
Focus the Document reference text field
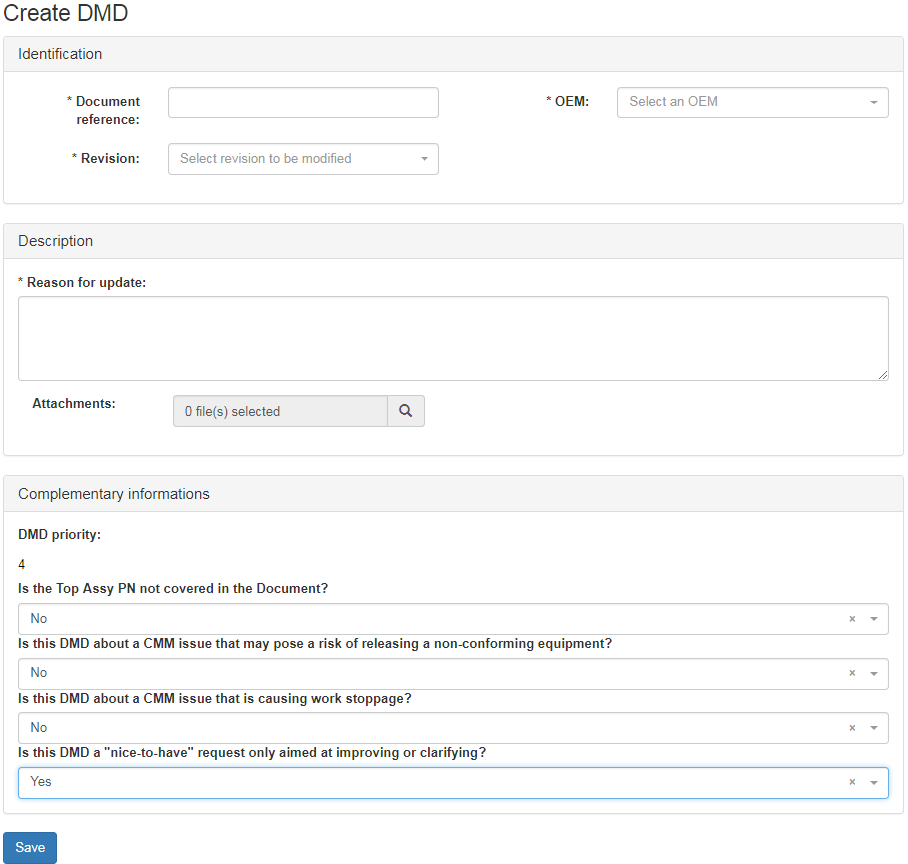(303, 103)
